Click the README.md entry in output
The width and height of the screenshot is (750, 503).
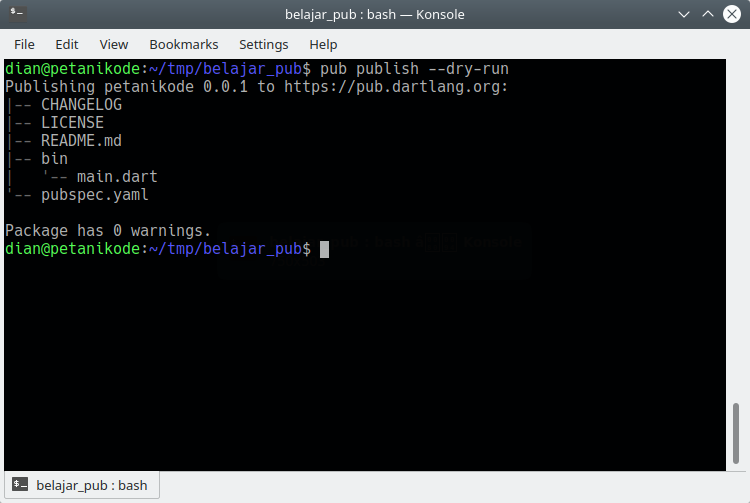[x=81, y=141]
